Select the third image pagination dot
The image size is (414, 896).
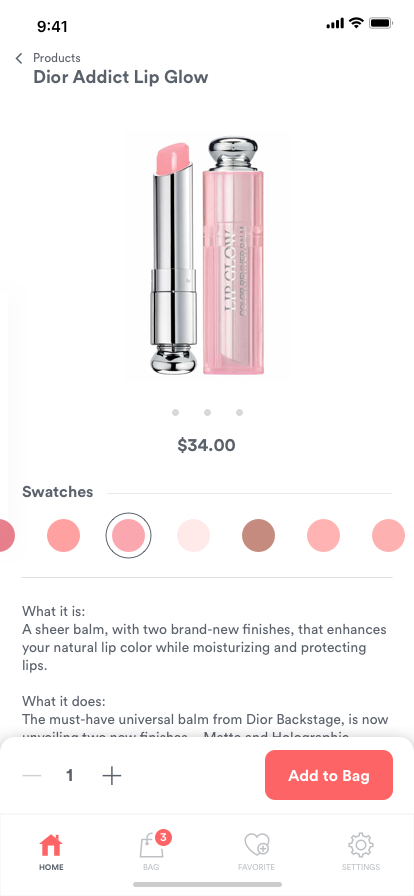240,413
